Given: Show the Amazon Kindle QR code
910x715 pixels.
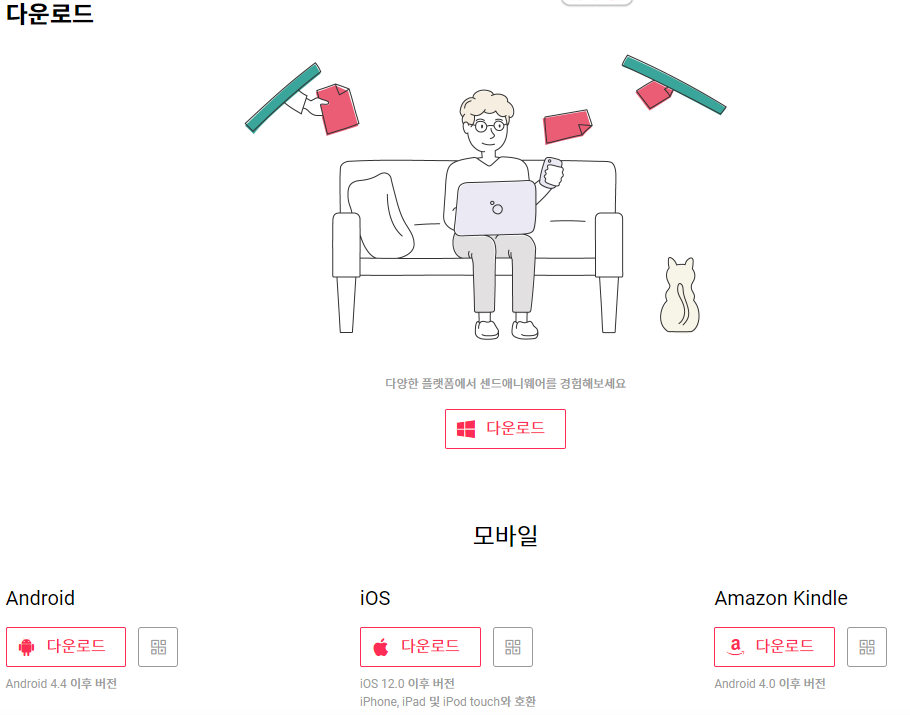Looking at the screenshot, I should tap(866, 647).
